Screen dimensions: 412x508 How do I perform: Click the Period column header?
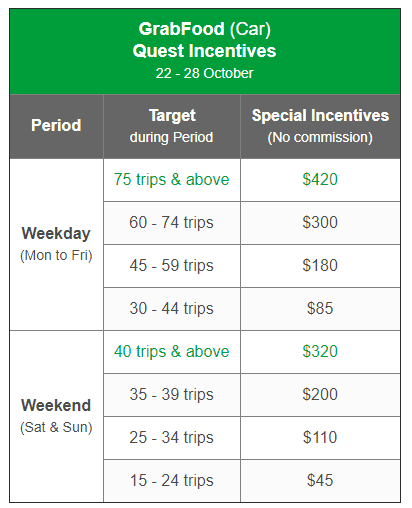[56, 126]
